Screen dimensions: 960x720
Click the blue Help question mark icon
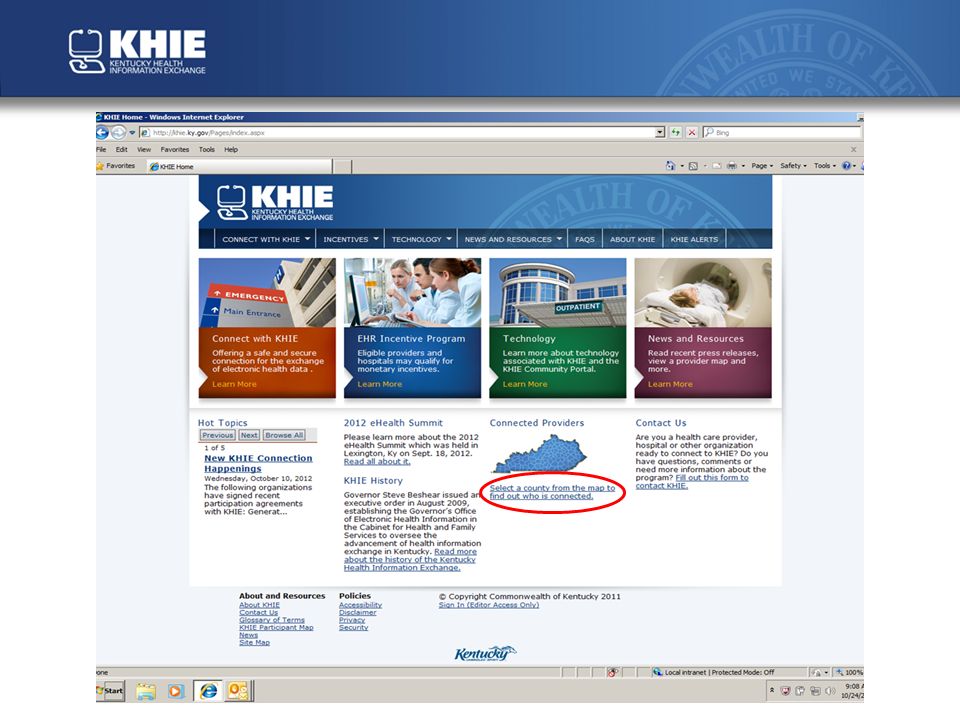coord(846,166)
